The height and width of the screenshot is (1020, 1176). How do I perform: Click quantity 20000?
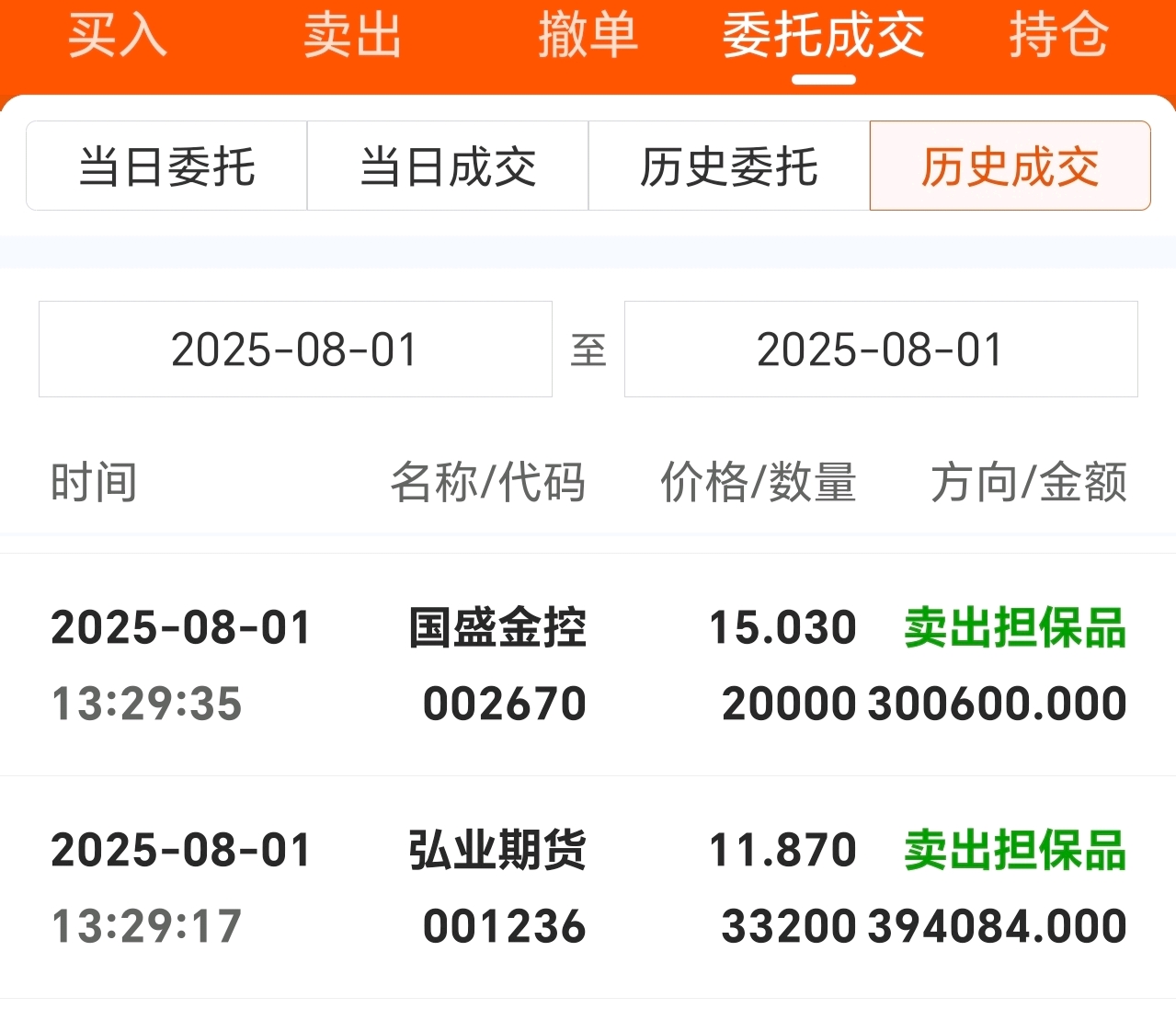(x=790, y=705)
